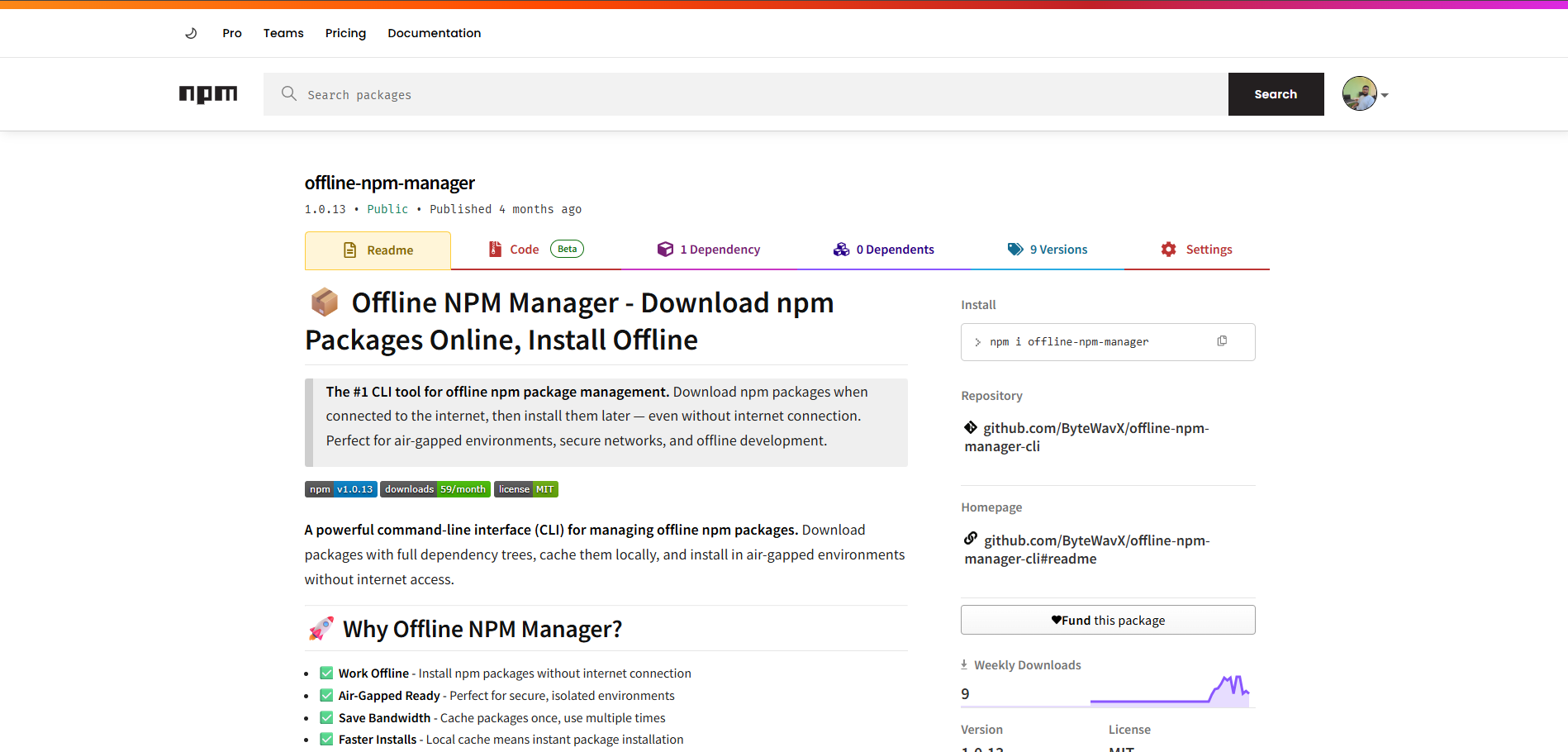
Task: Go to the Settings tab
Action: point(1196,250)
